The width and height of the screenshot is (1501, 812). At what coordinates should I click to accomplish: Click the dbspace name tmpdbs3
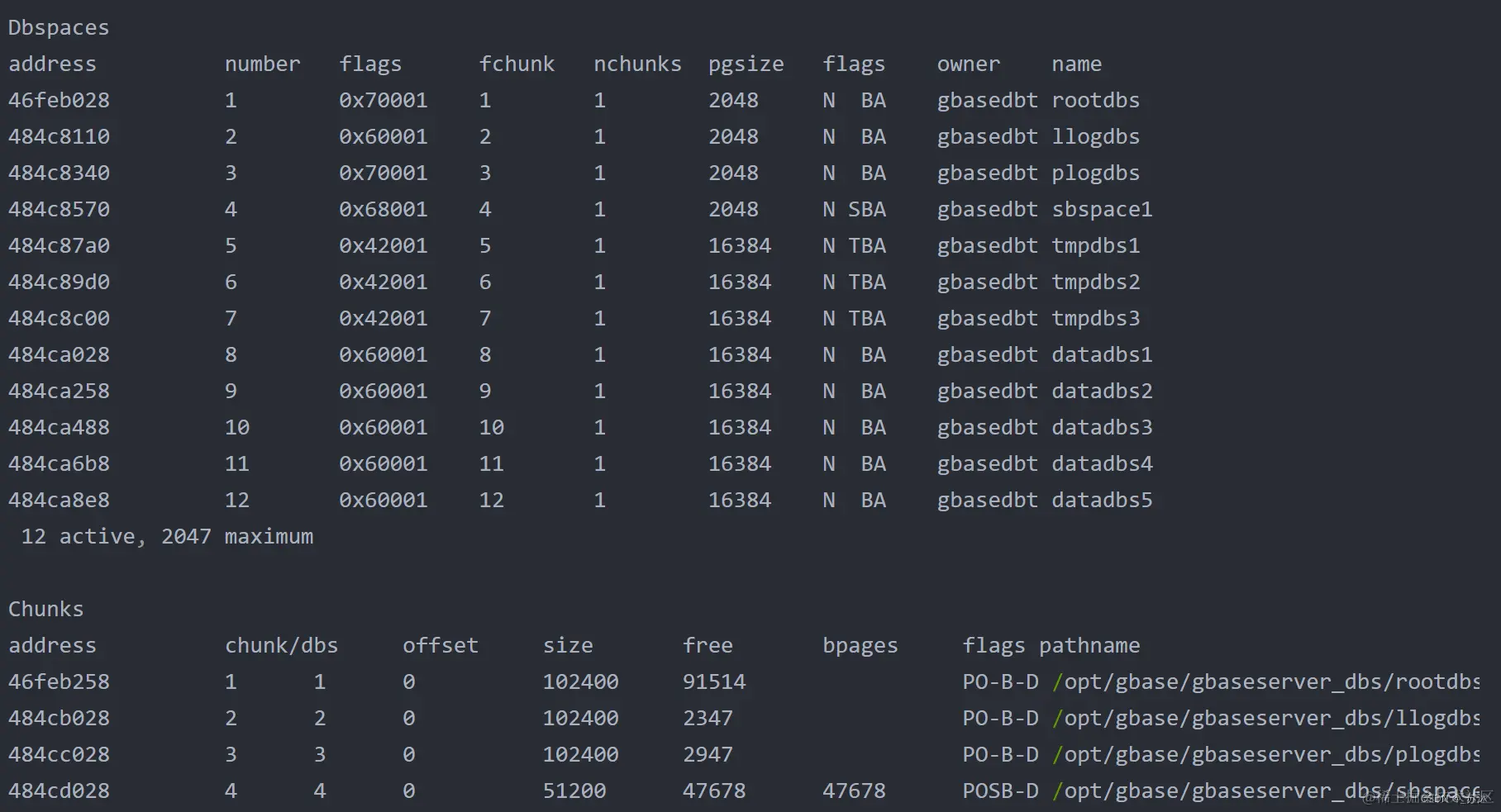pyautogui.click(x=1095, y=319)
